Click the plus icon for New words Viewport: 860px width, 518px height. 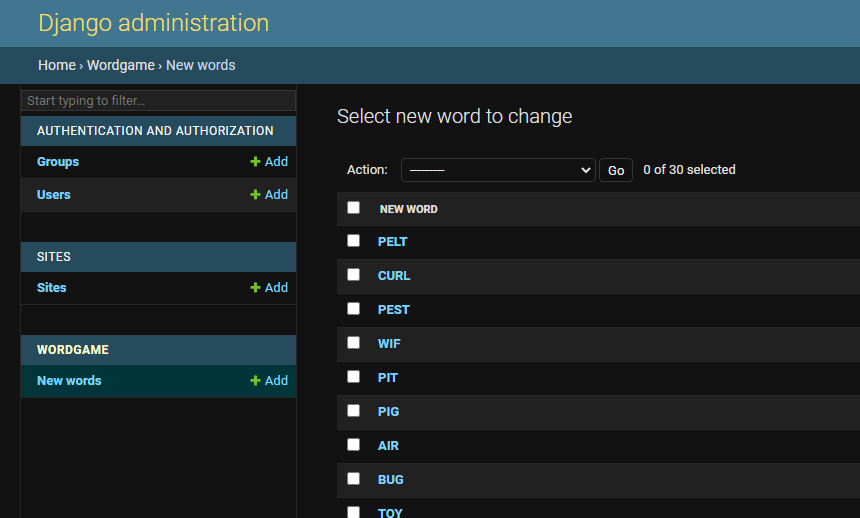coord(255,381)
